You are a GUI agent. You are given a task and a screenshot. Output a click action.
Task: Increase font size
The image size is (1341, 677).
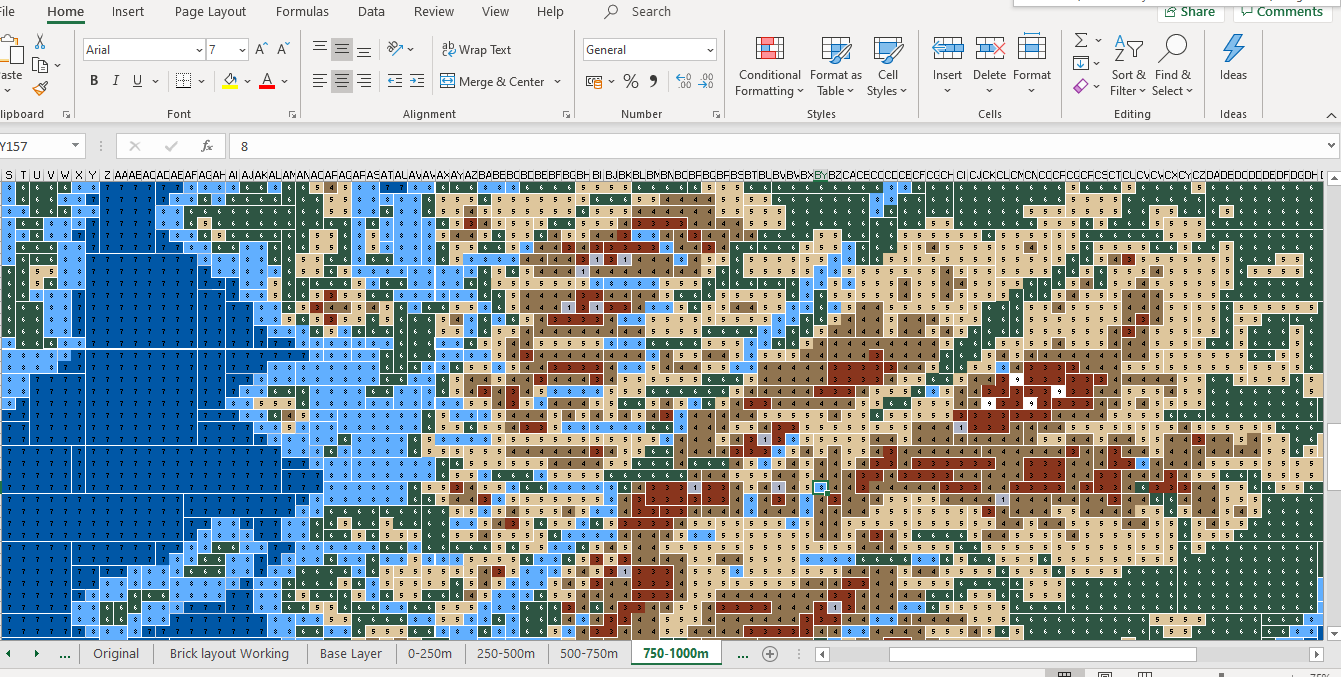coord(261,49)
